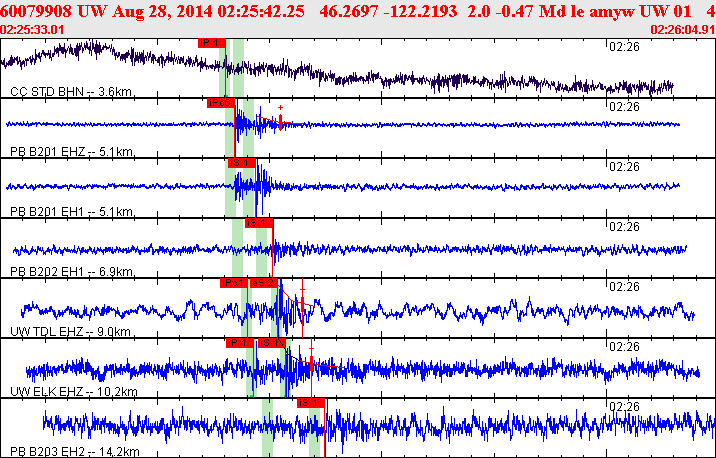Click coordinates '46.2697 -122.2193' in the header
The width and height of the screenshot is (716, 458).
click(x=388, y=11)
